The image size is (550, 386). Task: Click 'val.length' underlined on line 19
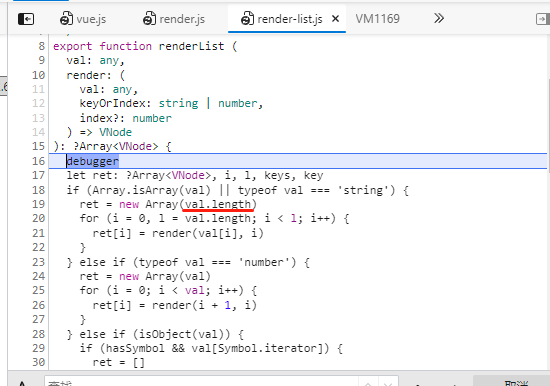(x=218, y=204)
